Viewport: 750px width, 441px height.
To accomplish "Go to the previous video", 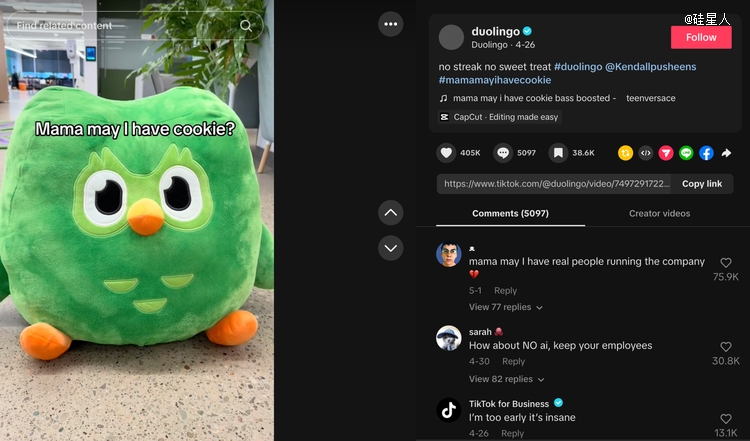I will (x=391, y=212).
